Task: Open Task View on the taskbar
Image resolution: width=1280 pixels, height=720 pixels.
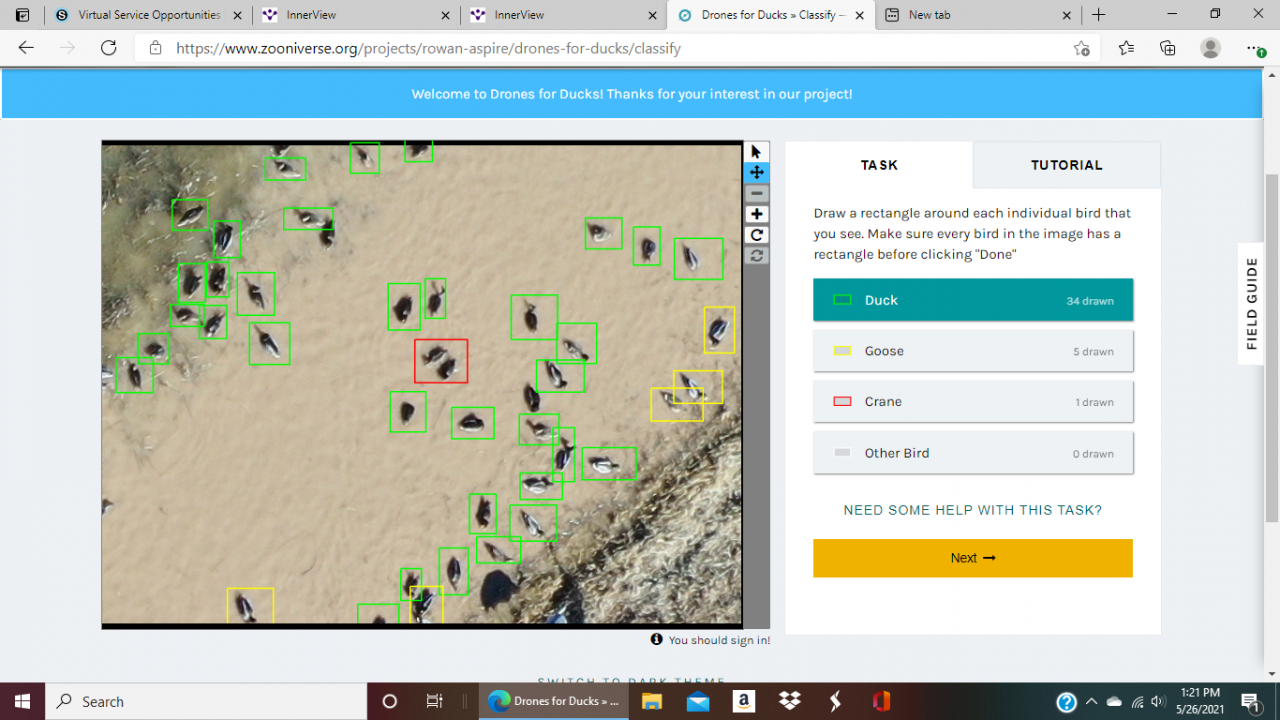Action: coord(434,701)
